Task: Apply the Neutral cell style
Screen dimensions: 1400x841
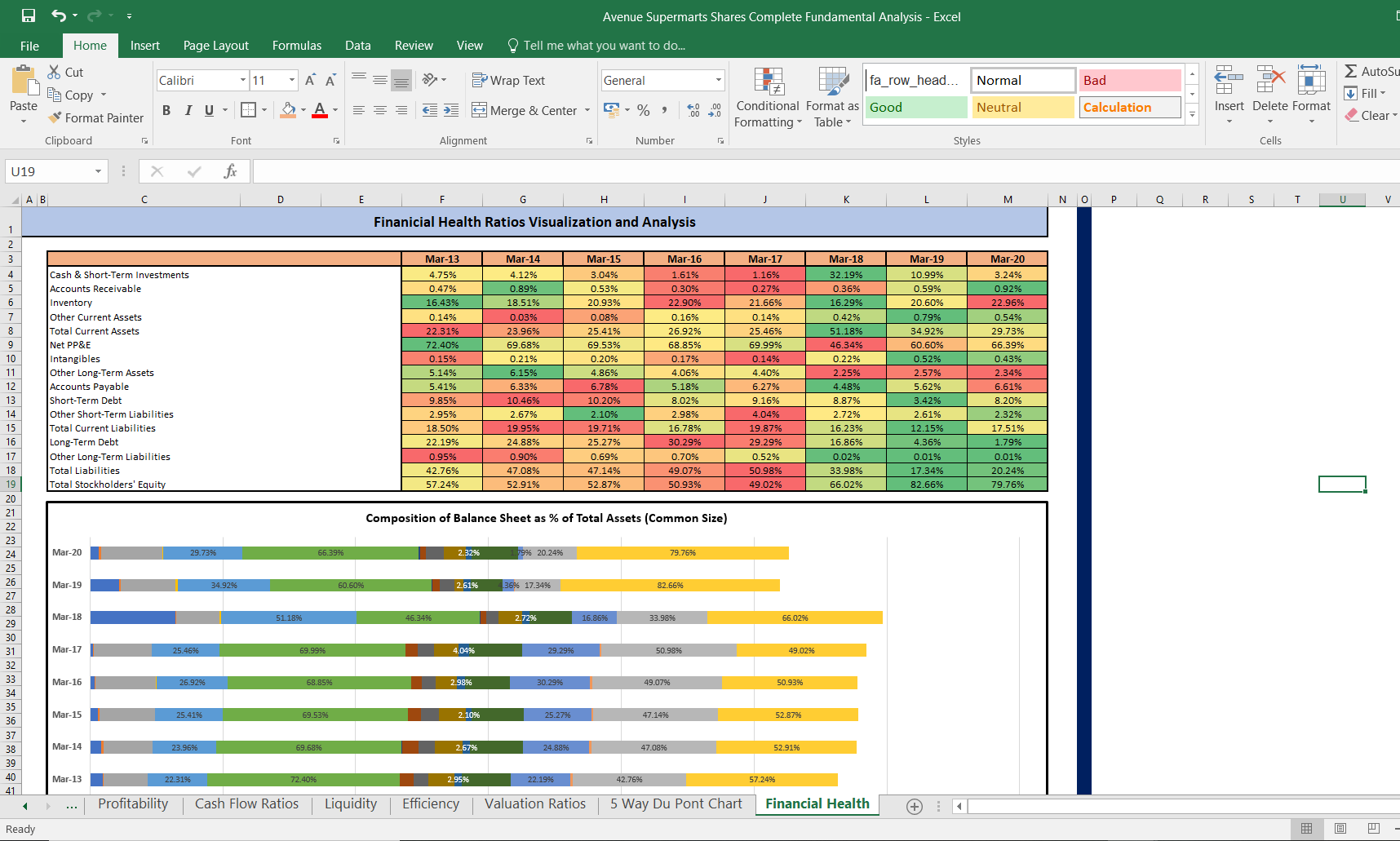Action: [1023, 107]
